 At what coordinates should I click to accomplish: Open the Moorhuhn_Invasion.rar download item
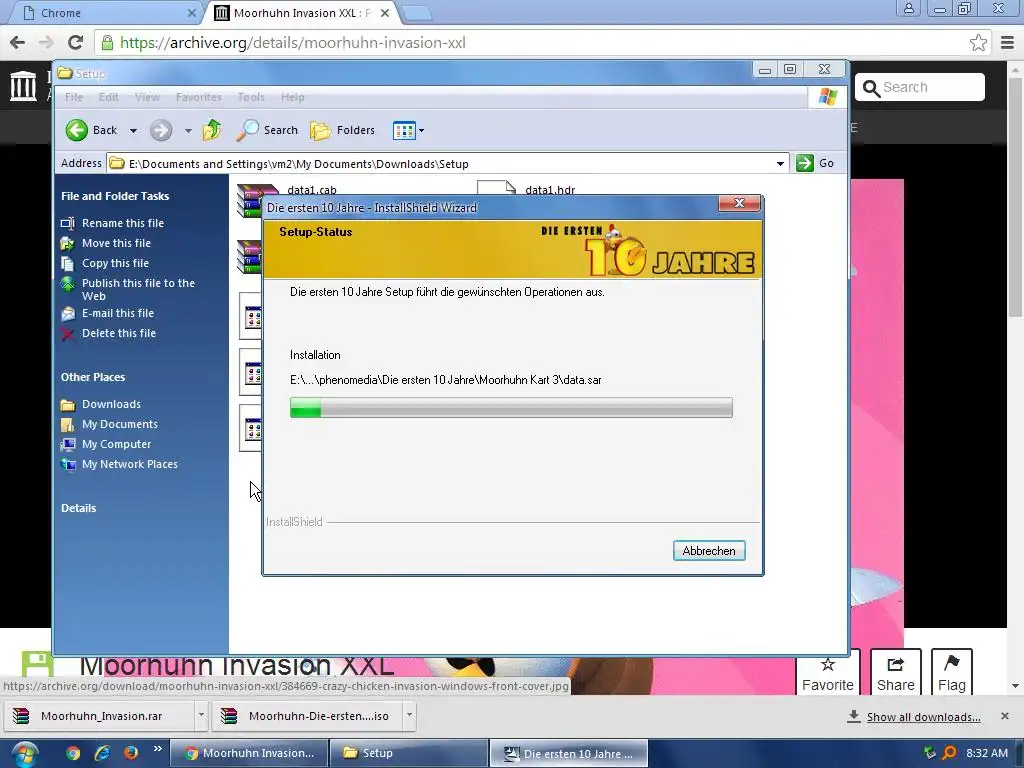coord(99,716)
